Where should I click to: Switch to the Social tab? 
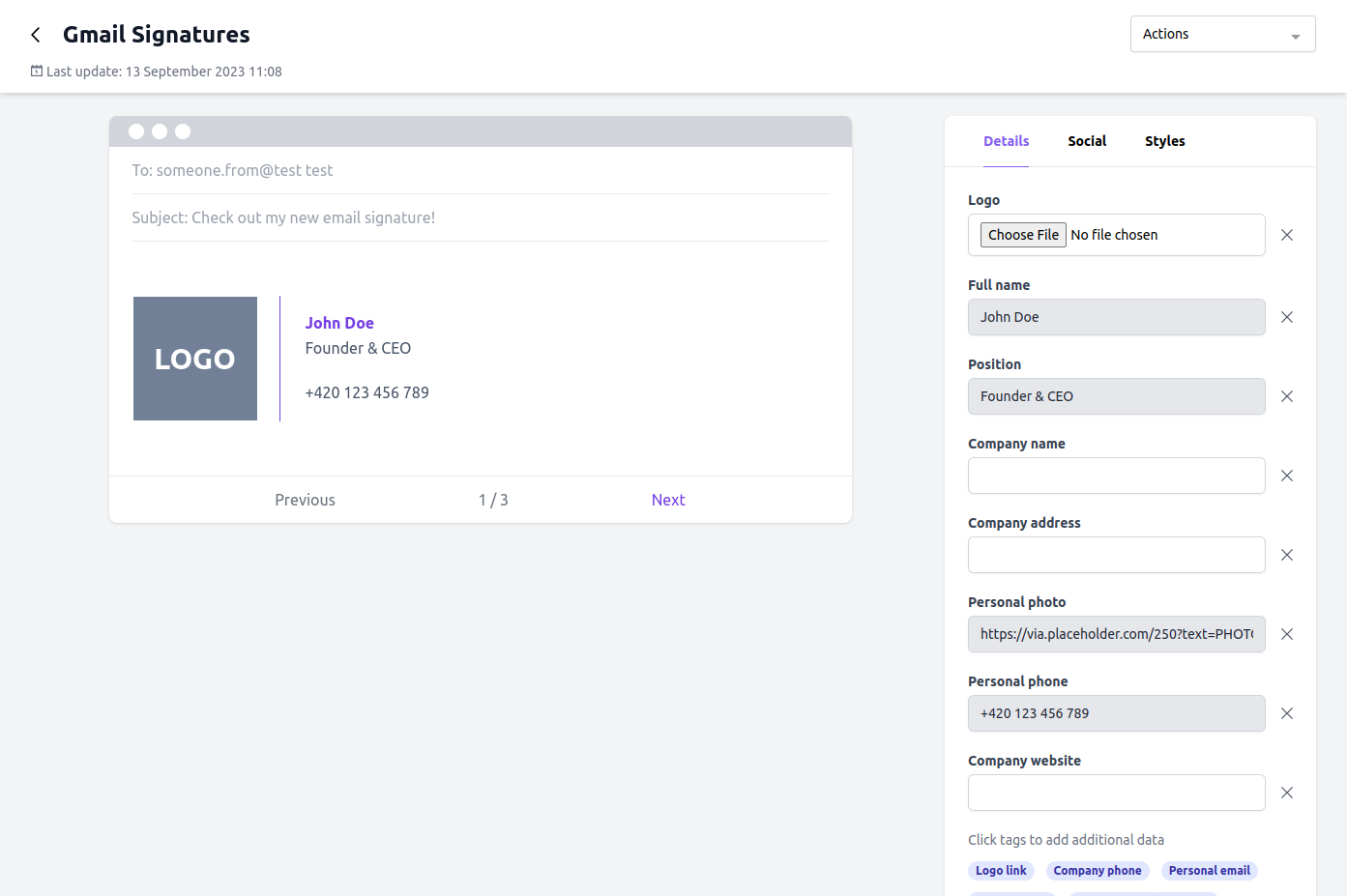(1087, 140)
